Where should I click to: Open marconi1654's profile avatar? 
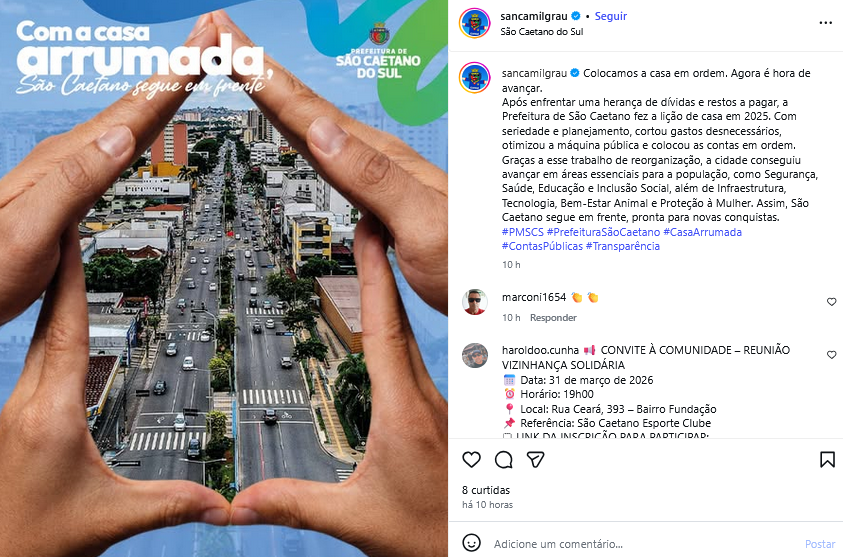(475, 302)
